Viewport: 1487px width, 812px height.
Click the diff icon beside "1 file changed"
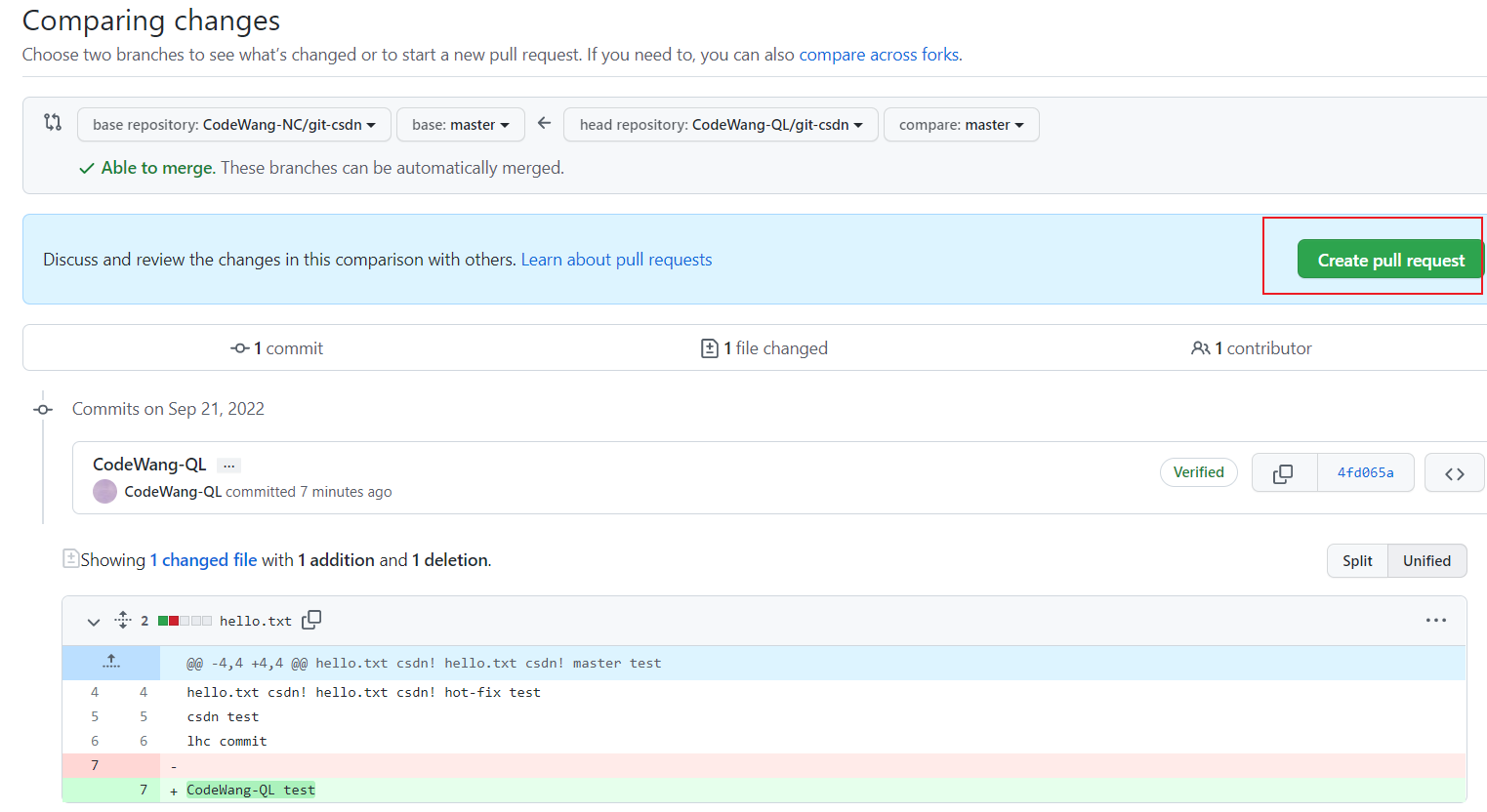click(709, 347)
